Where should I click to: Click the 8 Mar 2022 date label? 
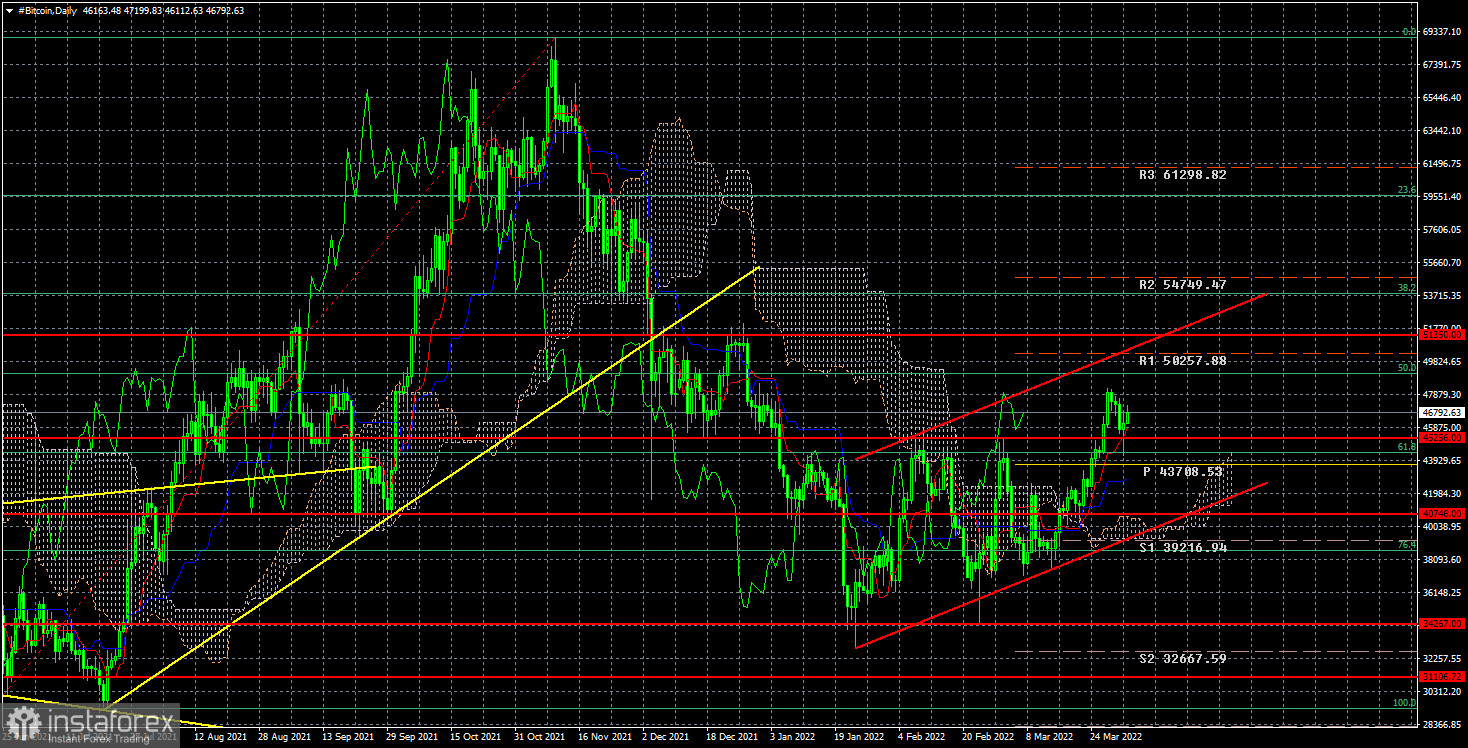(1050, 737)
